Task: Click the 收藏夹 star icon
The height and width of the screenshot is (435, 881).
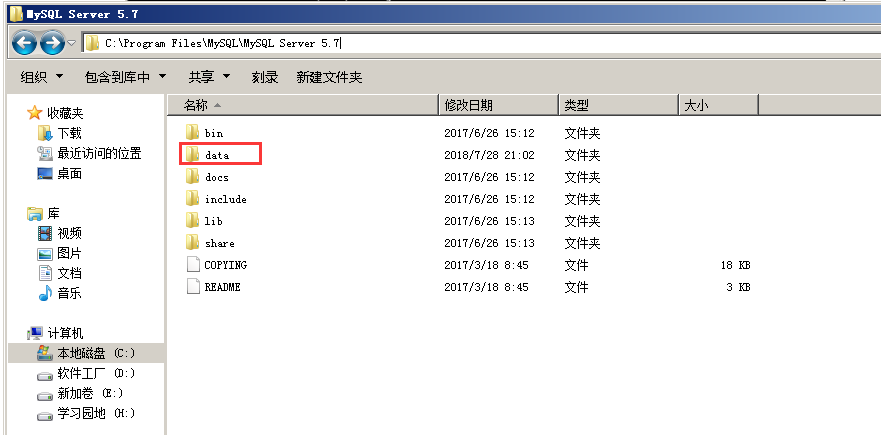Action: click(34, 113)
